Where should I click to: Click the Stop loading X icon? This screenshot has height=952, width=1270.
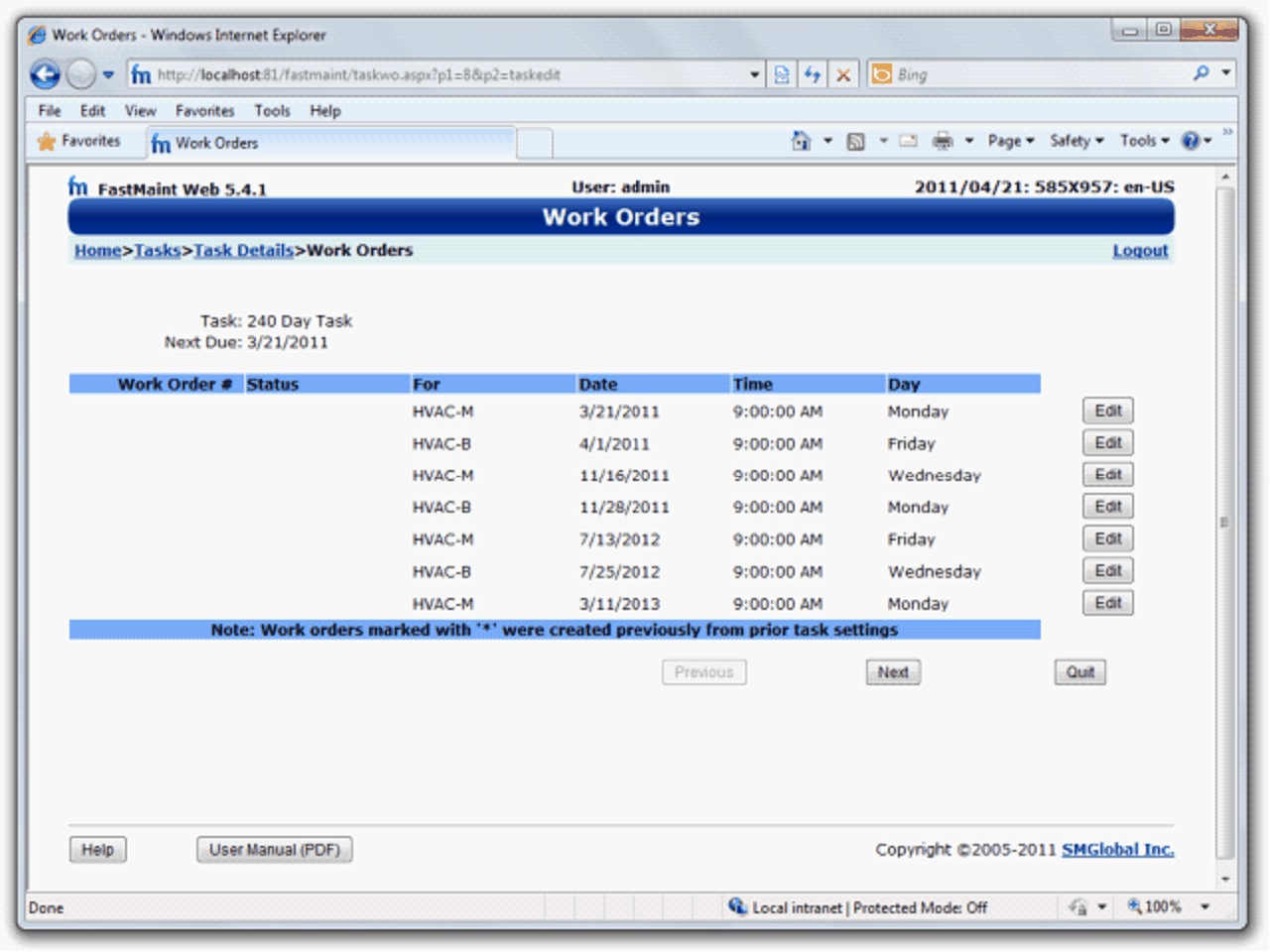843,74
